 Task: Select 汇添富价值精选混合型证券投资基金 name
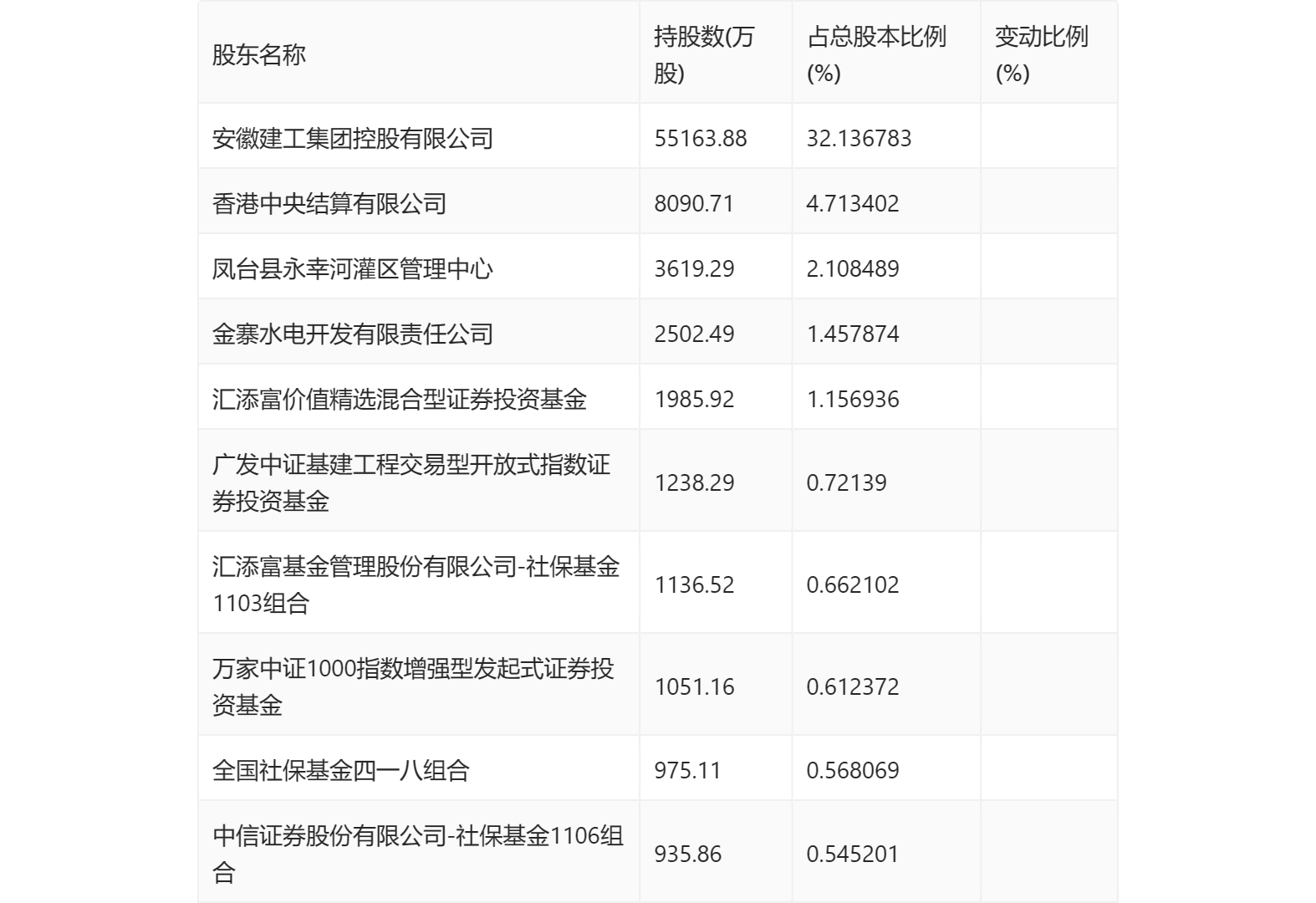400,399
